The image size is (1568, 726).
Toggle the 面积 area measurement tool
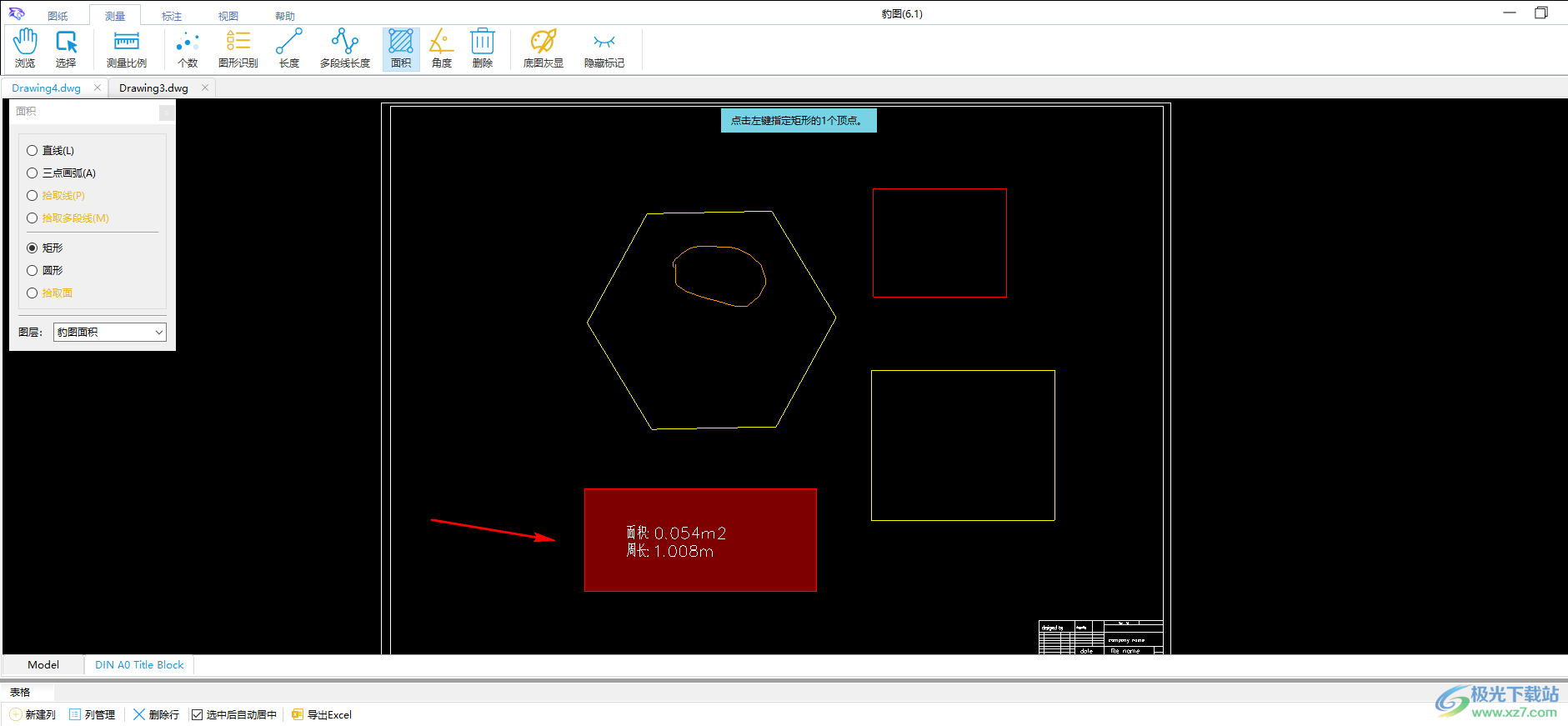point(401,48)
